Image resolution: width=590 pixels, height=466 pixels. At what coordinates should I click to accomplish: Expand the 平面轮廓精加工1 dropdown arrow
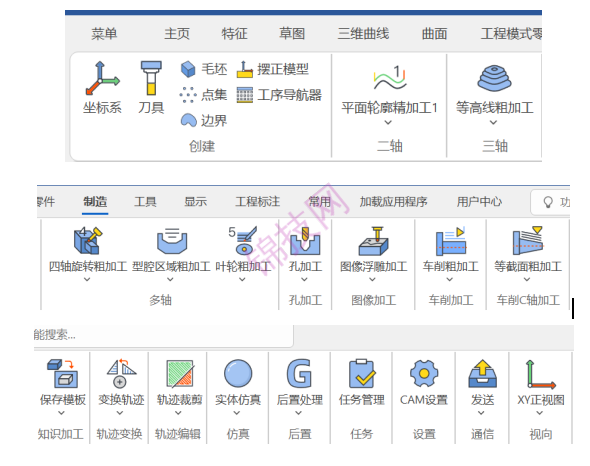click(x=388, y=122)
